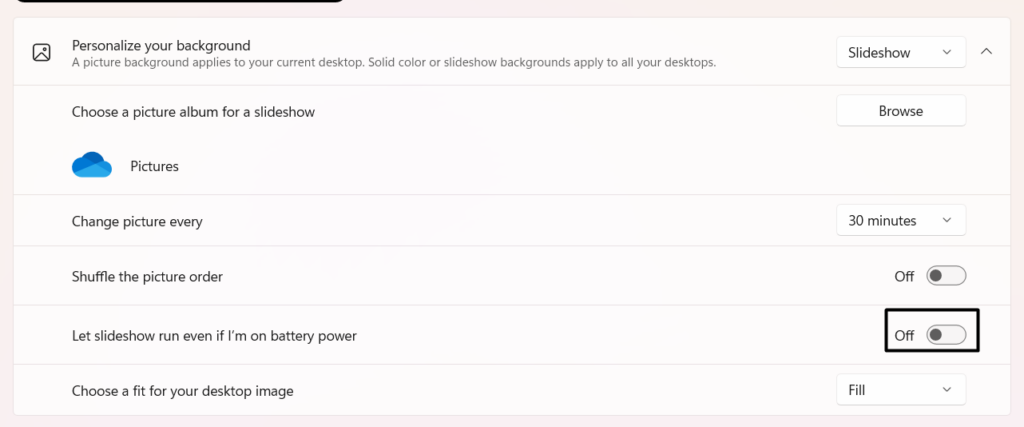Image resolution: width=1024 pixels, height=427 pixels.
Task: Click the Off label next to Shuffle toggle
Action: [904, 277]
